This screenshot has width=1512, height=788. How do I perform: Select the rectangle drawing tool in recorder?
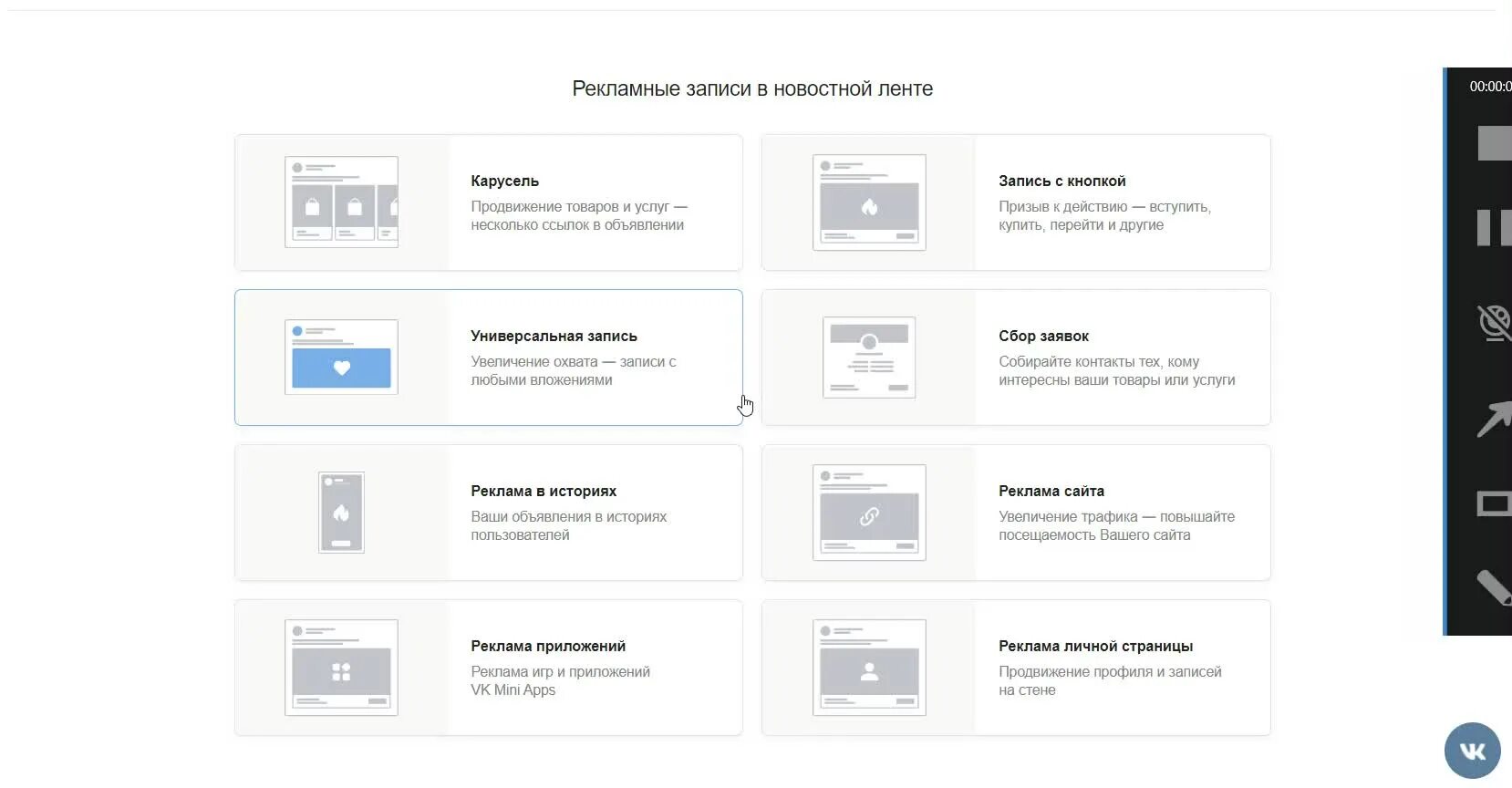1495,503
